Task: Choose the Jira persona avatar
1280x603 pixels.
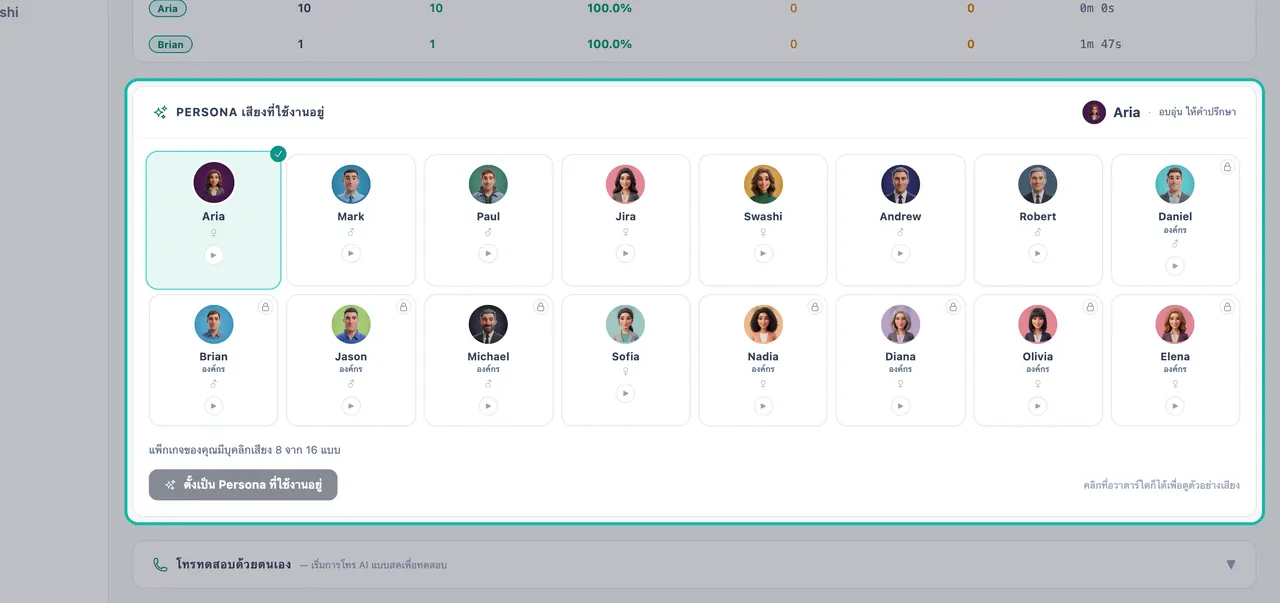Action: [x=625, y=184]
